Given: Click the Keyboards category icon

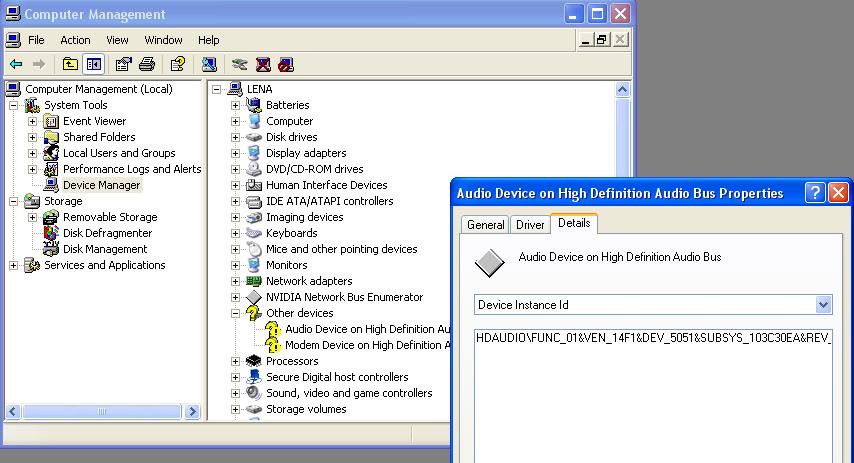Looking at the screenshot, I should coord(254,233).
